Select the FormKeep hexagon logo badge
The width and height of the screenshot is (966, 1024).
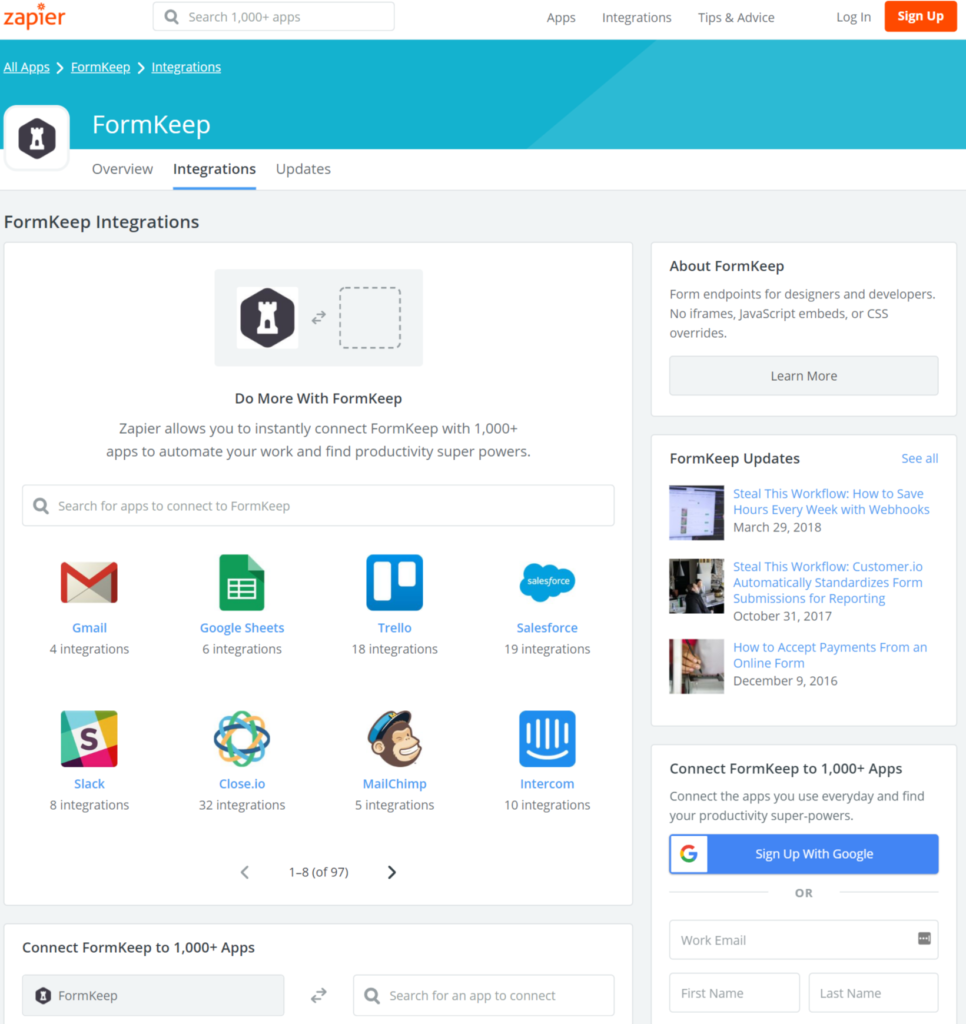coord(36,137)
